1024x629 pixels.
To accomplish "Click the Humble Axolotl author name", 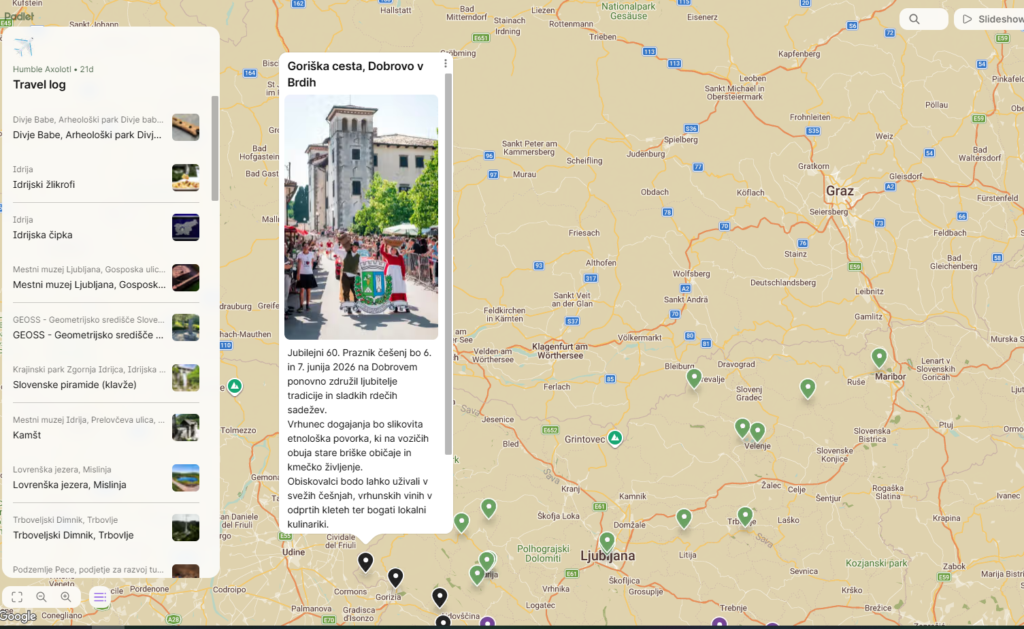I will click(x=42, y=69).
